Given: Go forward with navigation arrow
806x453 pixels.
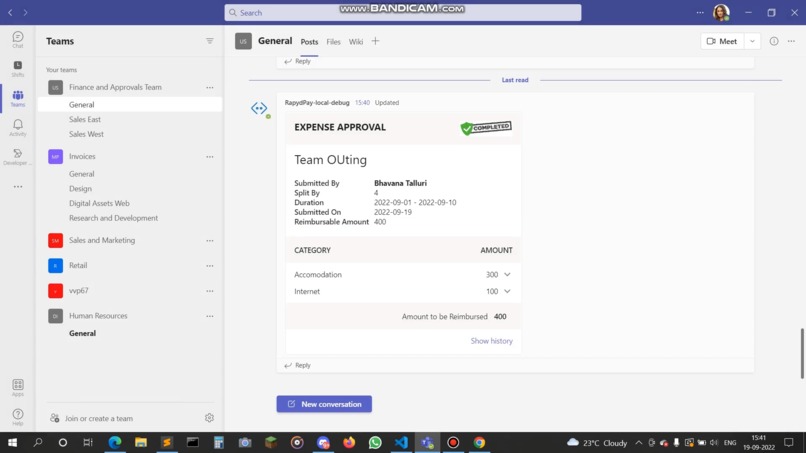Looking at the screenshot, I should (x=25, y=12).
